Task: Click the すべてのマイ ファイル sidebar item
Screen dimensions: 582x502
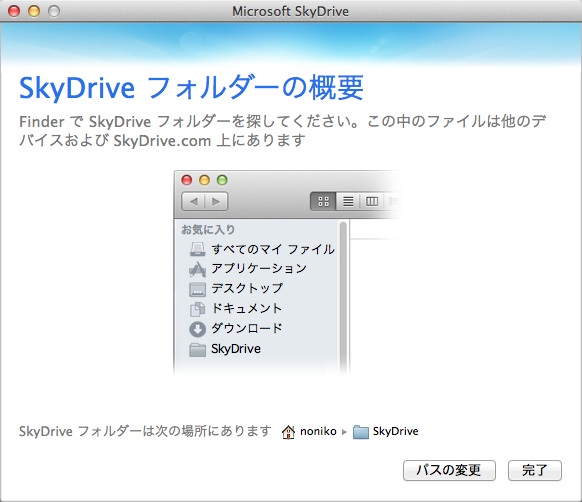Action: pyautogui.click(x=262, y=249)
